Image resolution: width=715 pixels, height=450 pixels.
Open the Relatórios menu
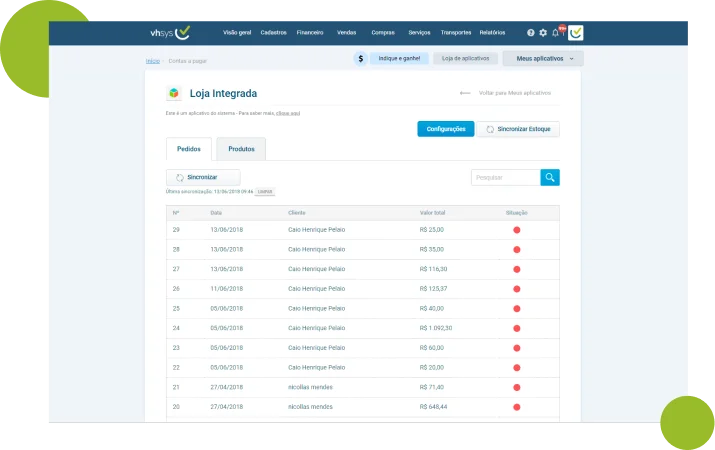coord(492,33)
